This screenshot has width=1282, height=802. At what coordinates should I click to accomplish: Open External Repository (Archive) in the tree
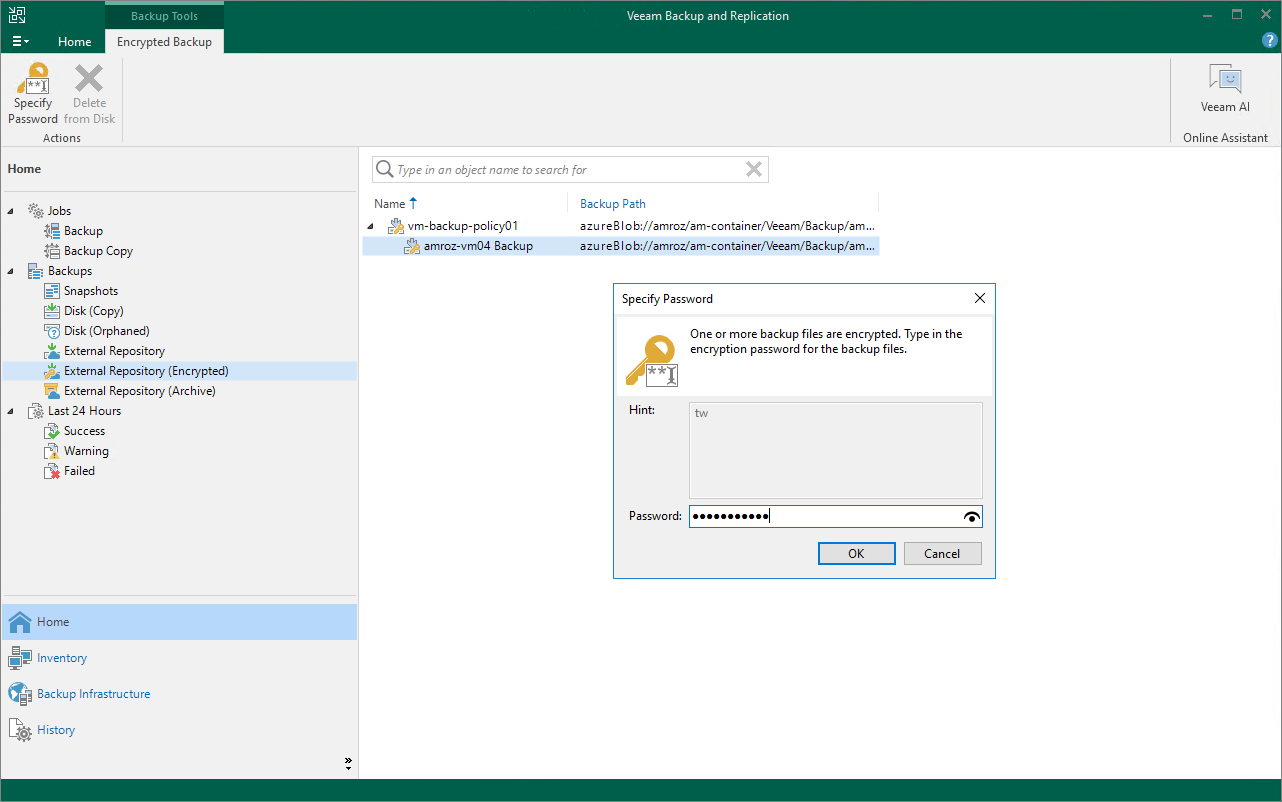click(139, 391)
